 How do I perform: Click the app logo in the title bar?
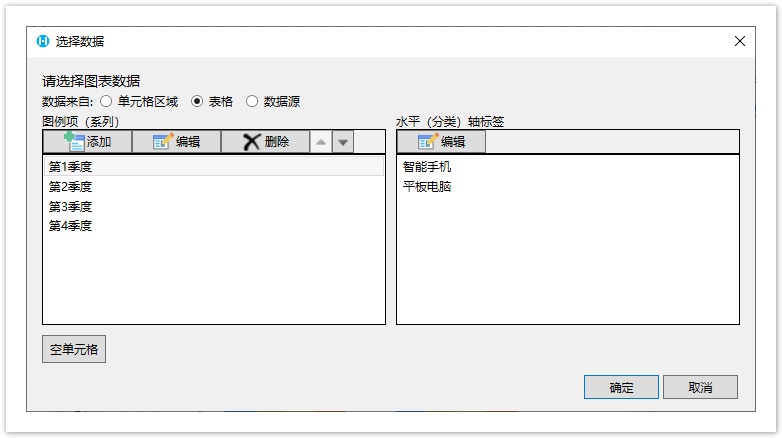(x=43, y=41)
